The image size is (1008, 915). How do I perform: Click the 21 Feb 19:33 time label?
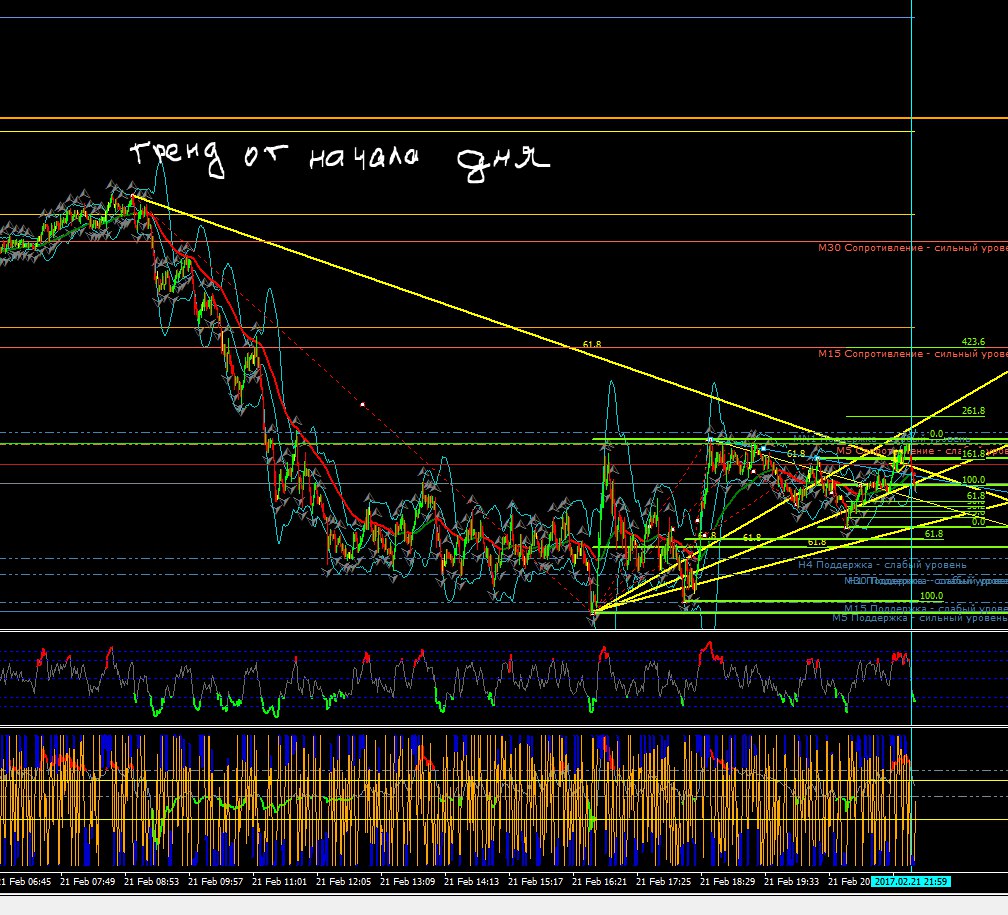coord(792,882)
